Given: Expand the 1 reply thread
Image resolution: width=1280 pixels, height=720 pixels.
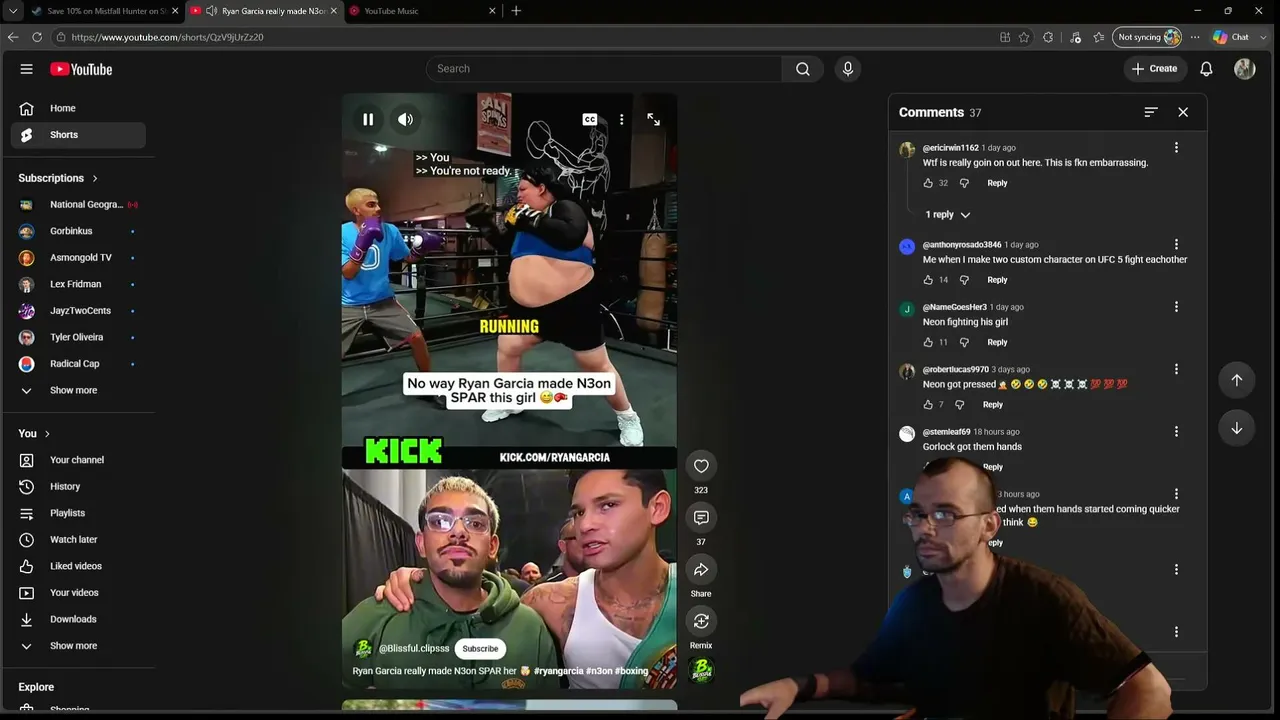Looking at the screenshot, I should (947, 214).
